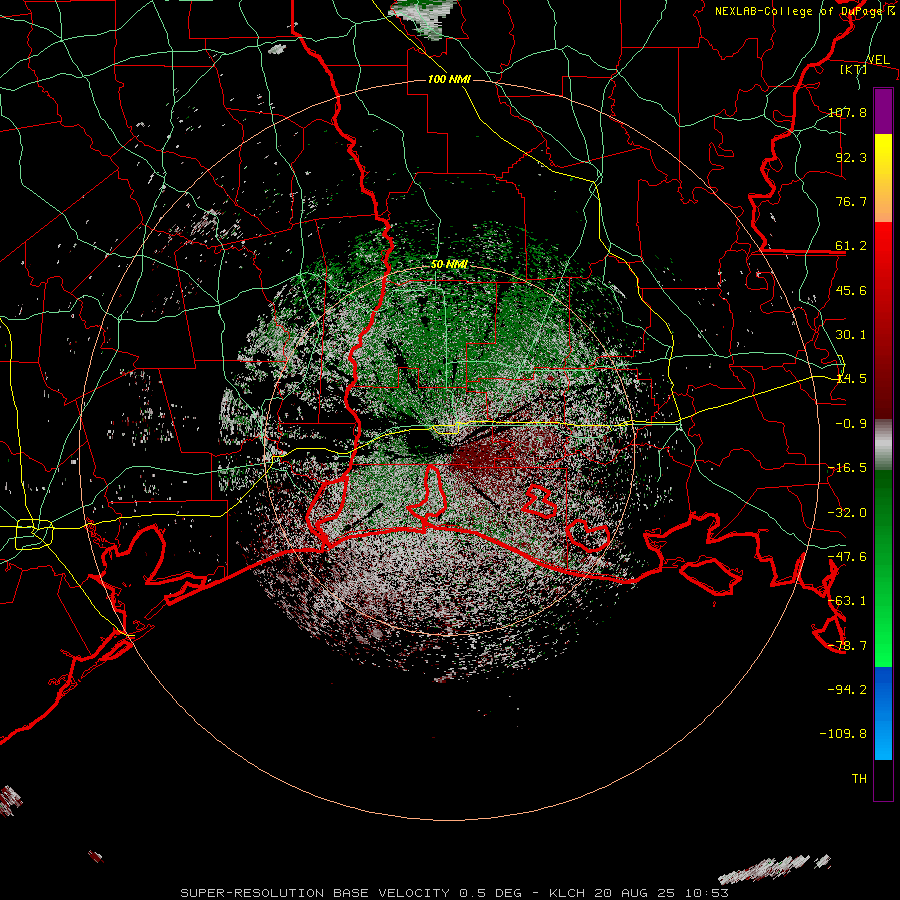Screen dimensions: 900x900
Task: Click the 92.3 value on the velocity scale
Action: (x=851, y=157)
